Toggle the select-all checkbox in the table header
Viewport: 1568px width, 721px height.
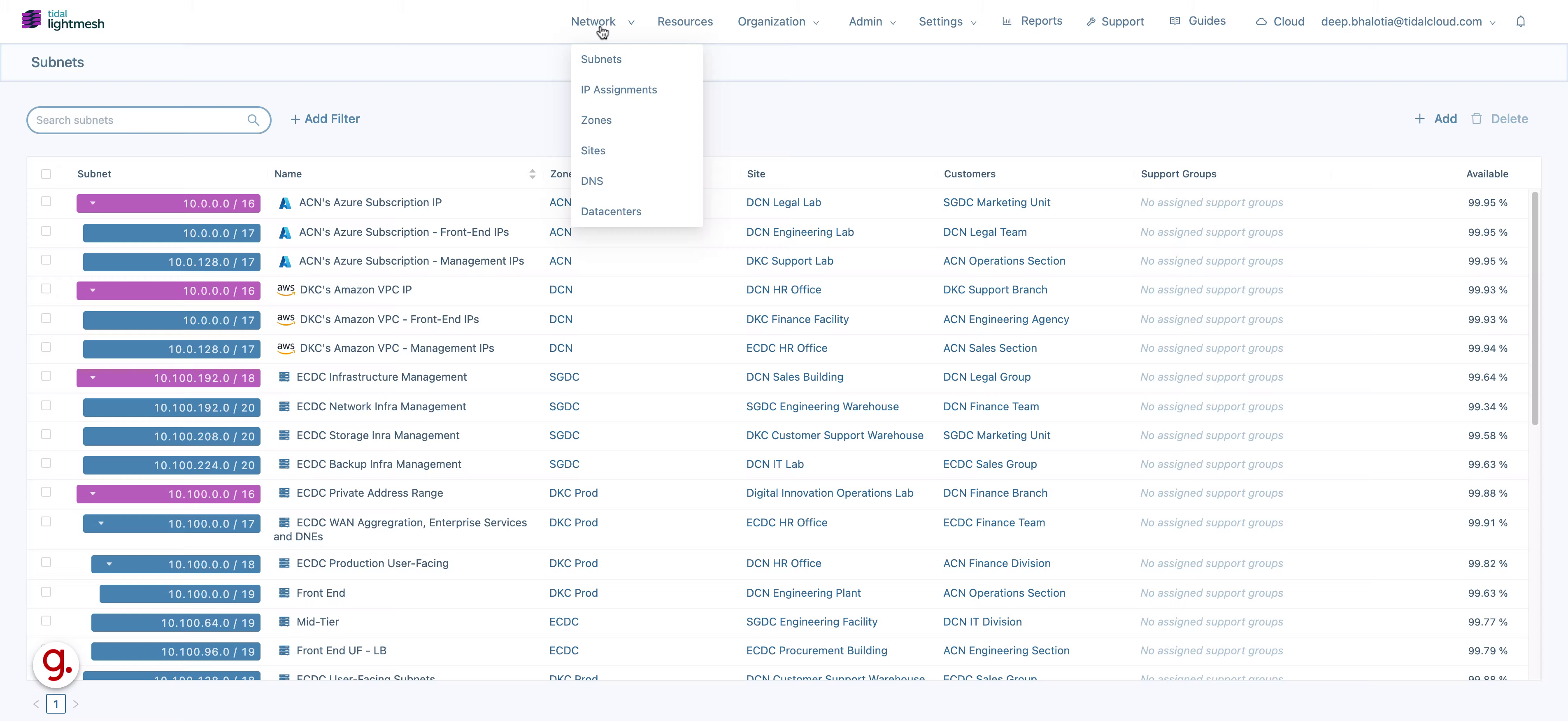[x=46, y=174]
